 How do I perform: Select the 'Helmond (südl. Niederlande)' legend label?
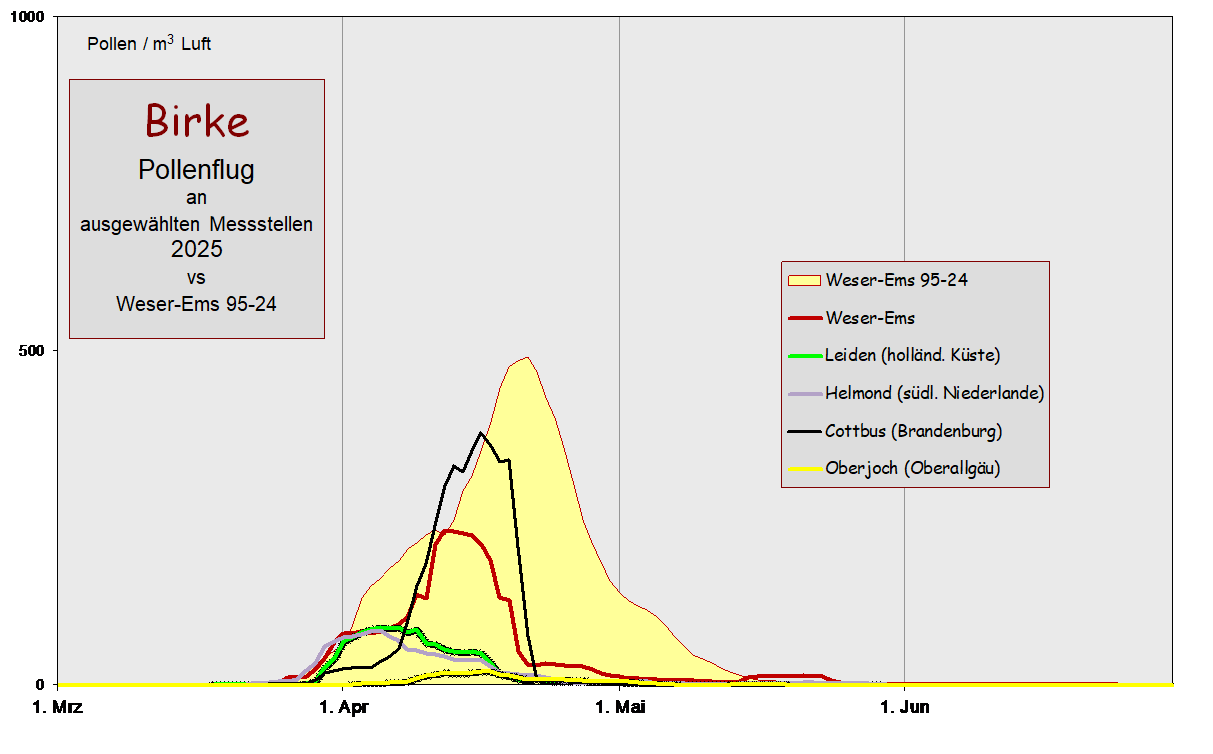[934, 393]
